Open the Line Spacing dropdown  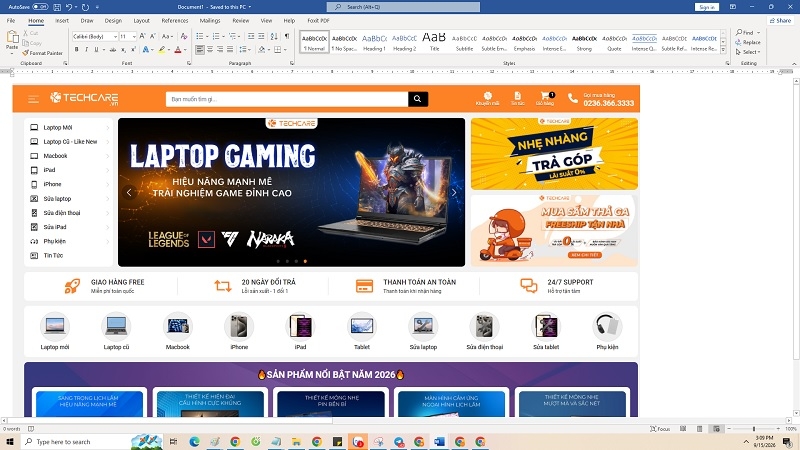(245, 49)
